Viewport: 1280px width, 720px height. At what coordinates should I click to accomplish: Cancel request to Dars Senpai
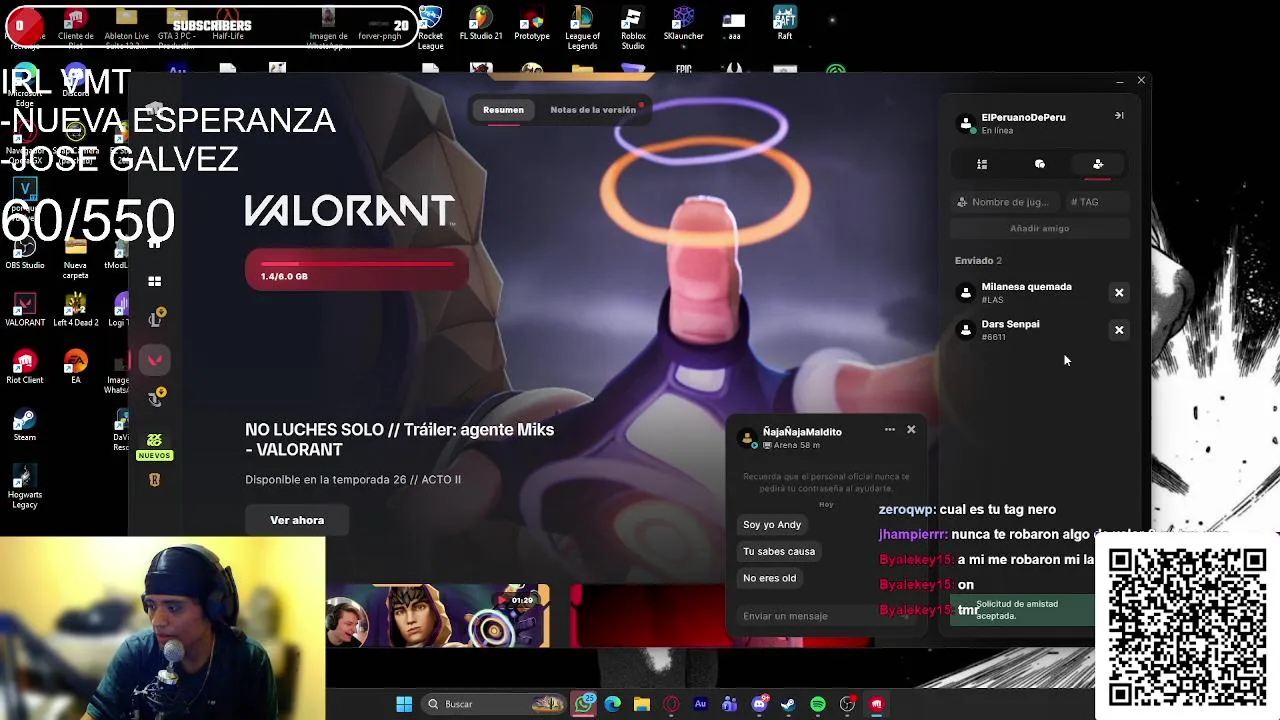click(1119, 330)
